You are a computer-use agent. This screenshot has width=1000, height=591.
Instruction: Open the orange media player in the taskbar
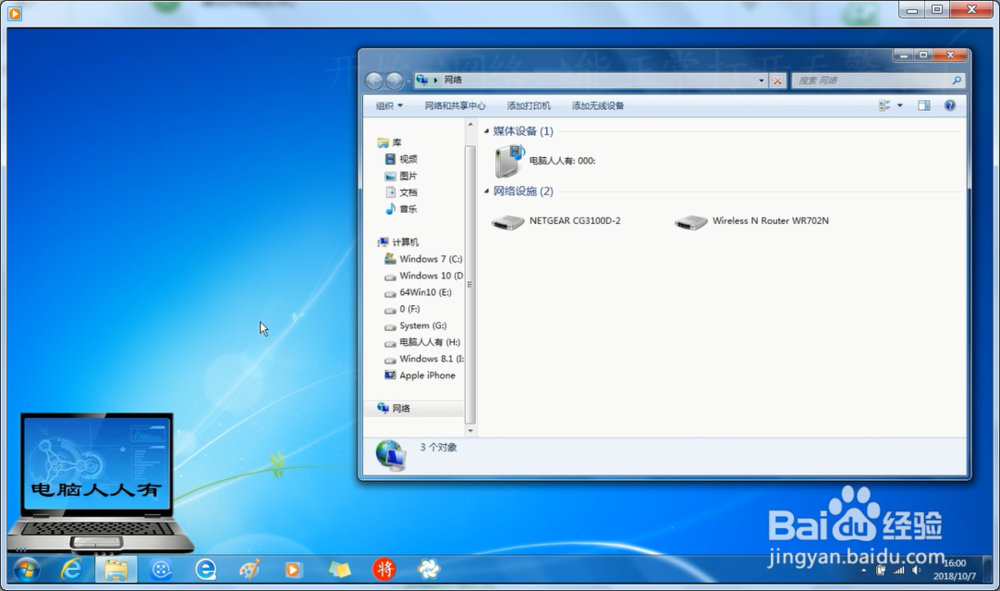[x=293, y=569]
